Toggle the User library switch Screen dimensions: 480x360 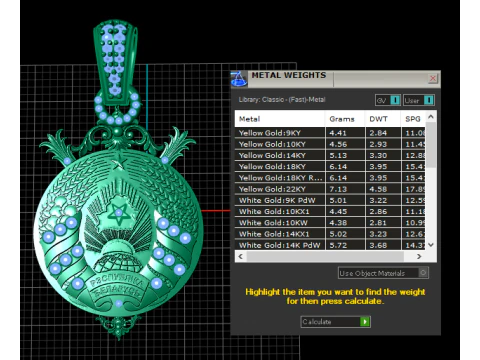[419, 100]
